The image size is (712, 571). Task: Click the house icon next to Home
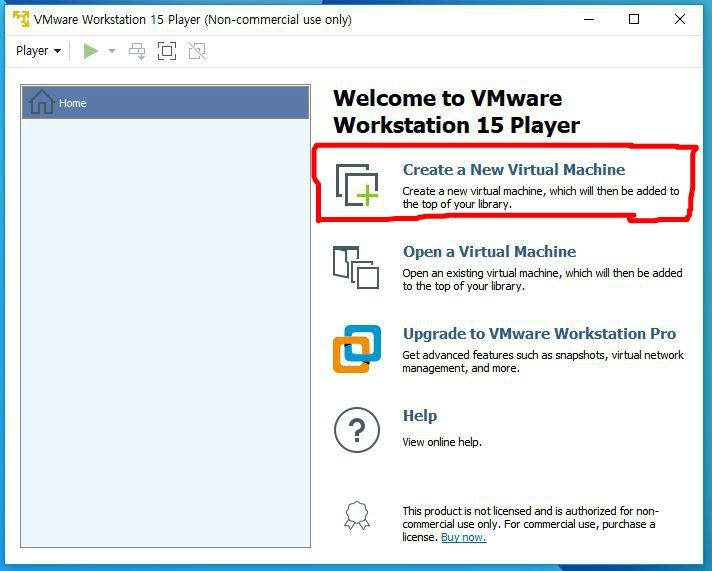tap(42, 102)
